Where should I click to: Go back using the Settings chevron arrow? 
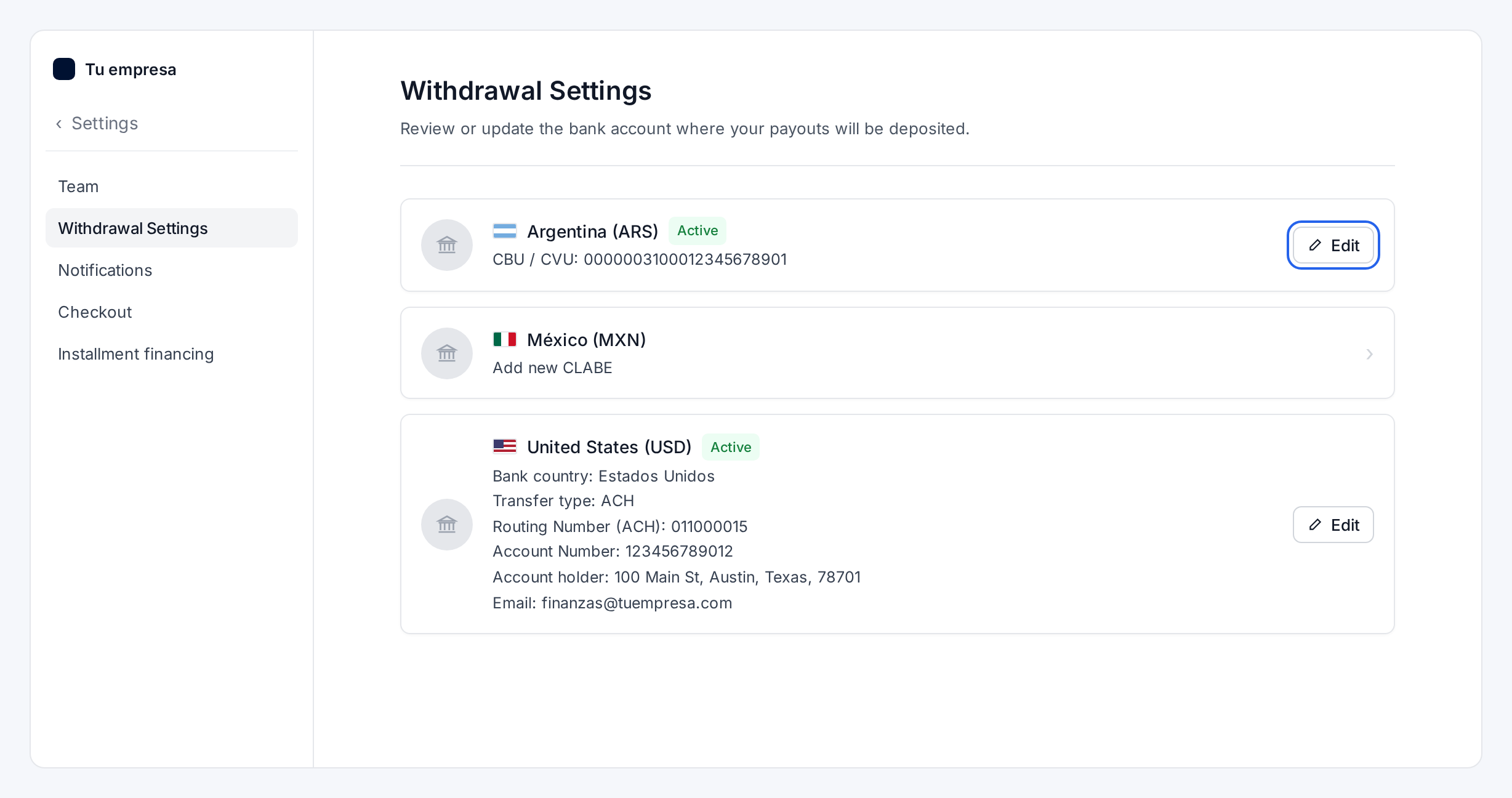coord(59,124)
